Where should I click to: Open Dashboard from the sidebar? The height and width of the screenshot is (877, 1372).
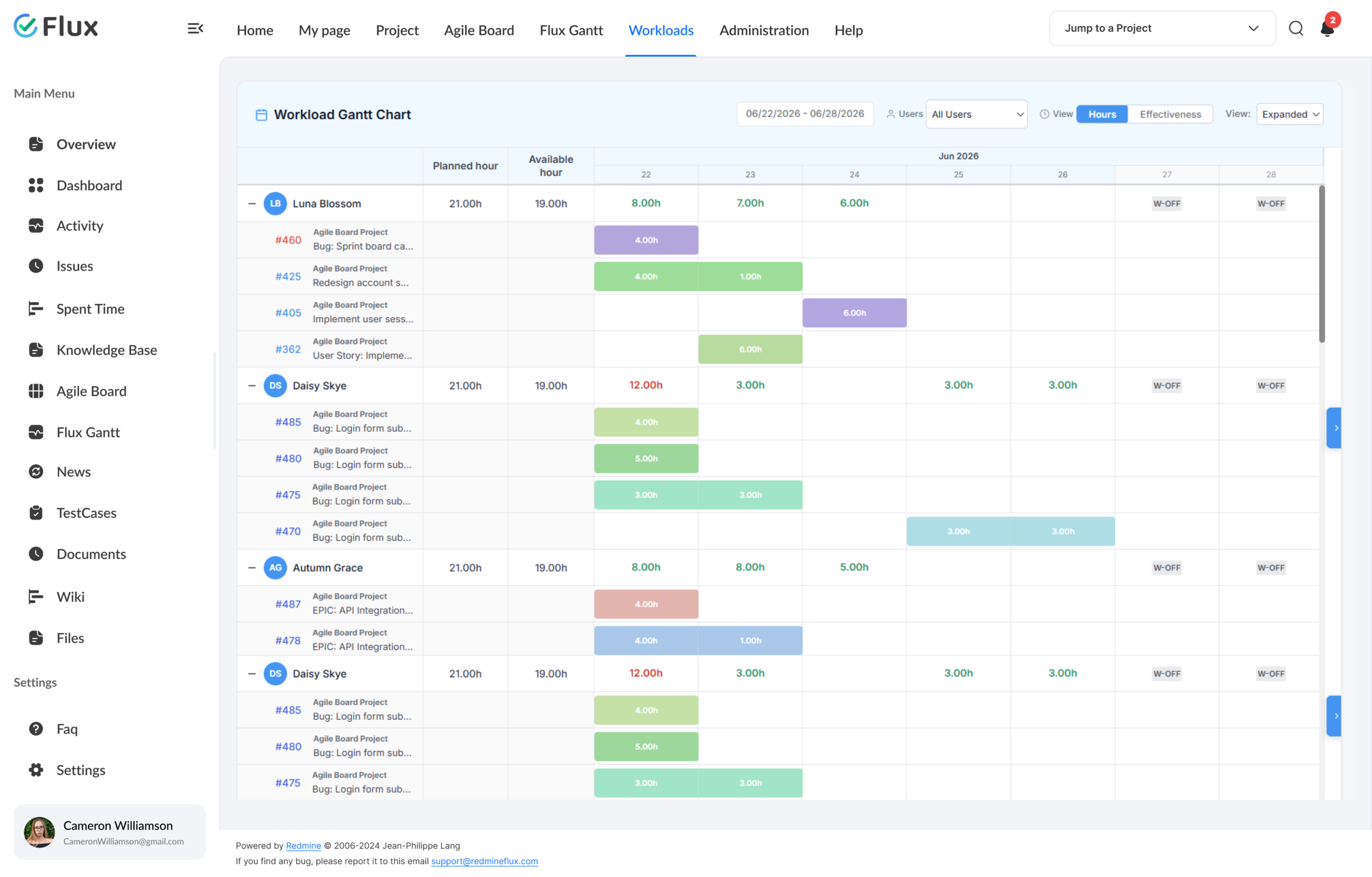tap(89, 185)
